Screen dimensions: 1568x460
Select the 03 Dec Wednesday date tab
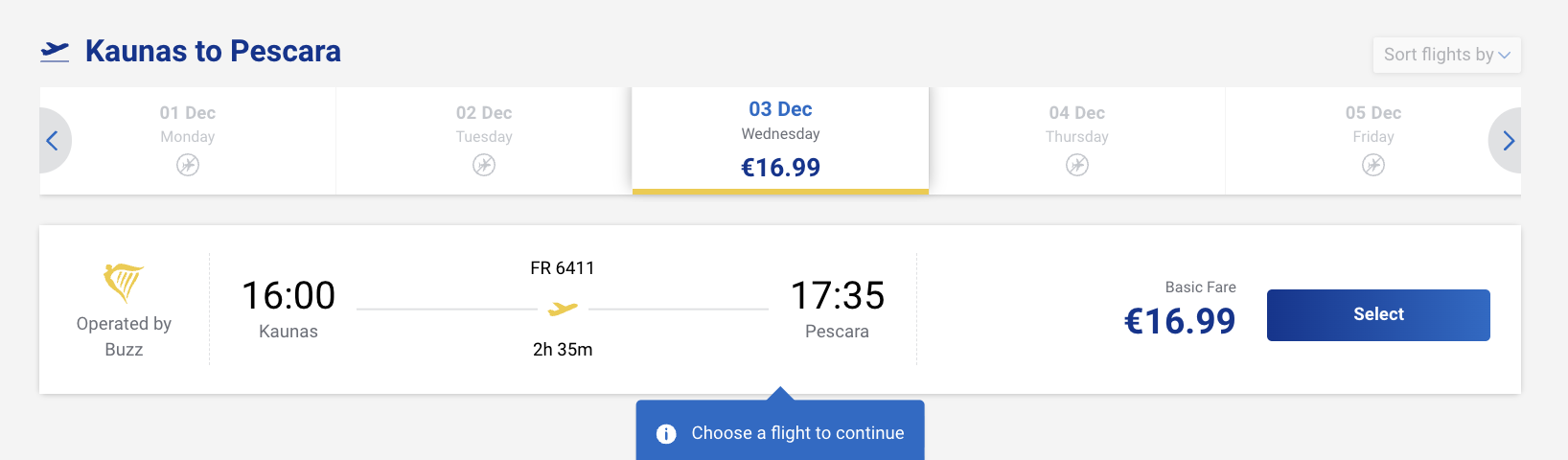click(x=780, y=139)
